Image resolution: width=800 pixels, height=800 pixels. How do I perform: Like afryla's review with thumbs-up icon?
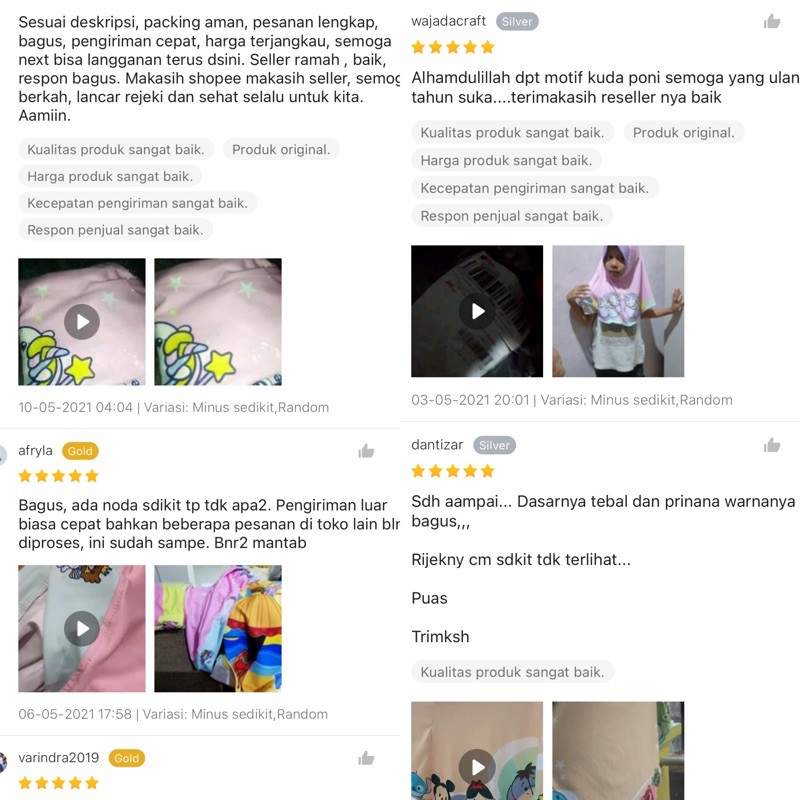tap(366, 451)
